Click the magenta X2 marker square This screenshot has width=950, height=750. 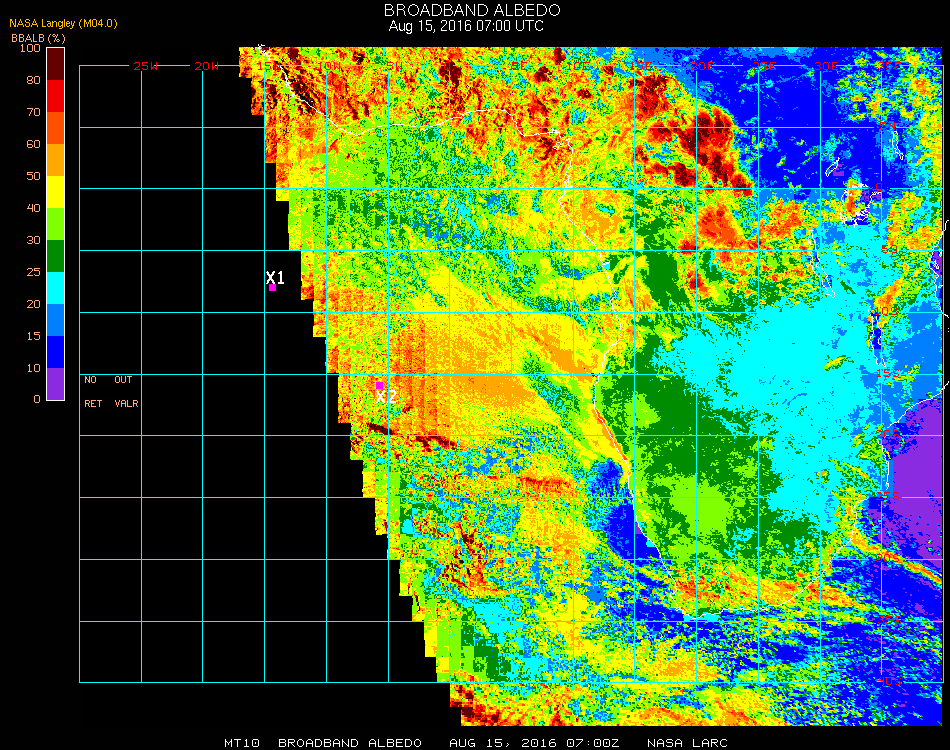[379, 385]
